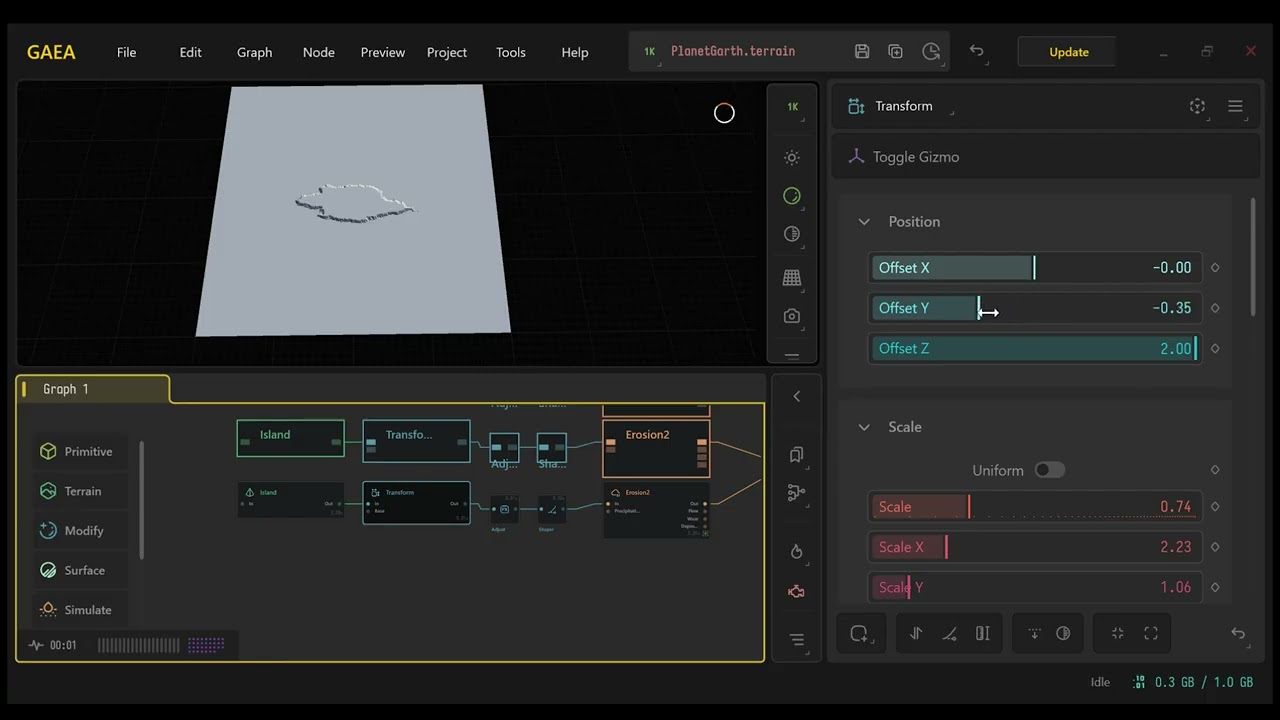Click the keyframe diamond next to Offset X

pyautogui.click(x=1215, y=268)
